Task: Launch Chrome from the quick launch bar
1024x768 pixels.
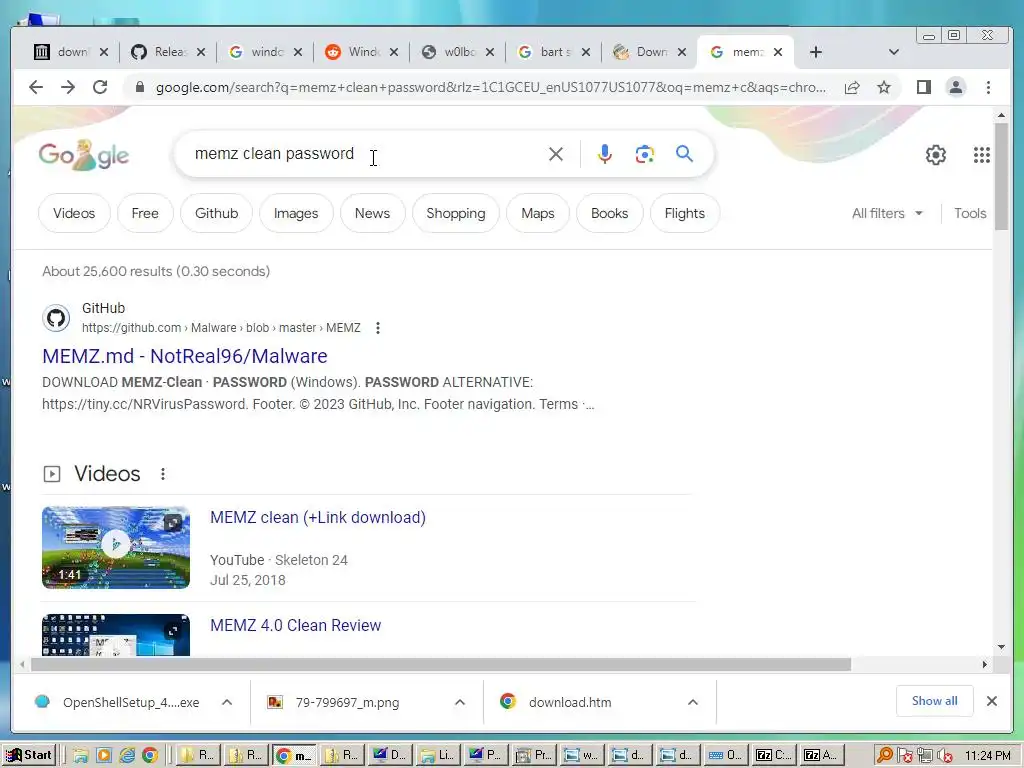Action: click(150, 756)
